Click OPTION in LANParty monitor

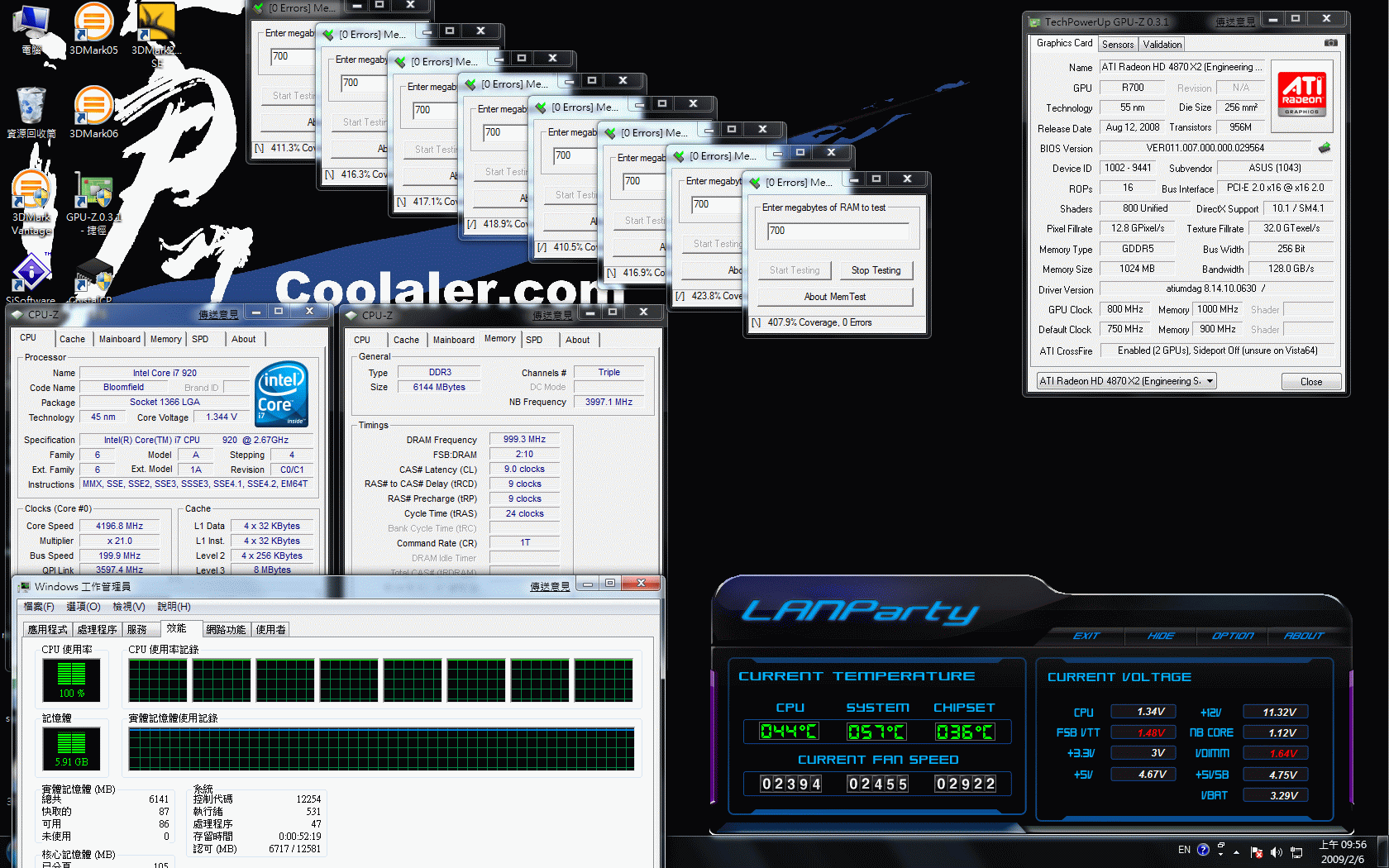[x=1233, y=636]
